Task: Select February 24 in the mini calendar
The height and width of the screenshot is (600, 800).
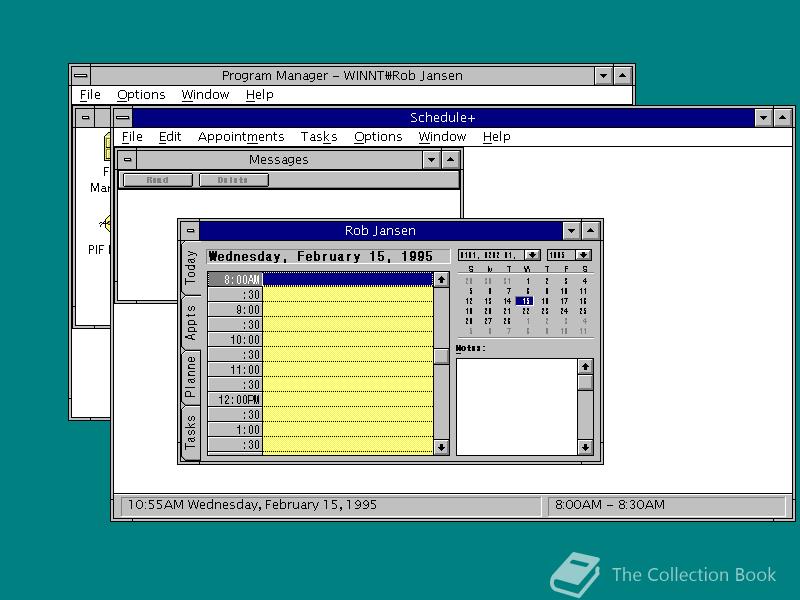Action: 564,311
